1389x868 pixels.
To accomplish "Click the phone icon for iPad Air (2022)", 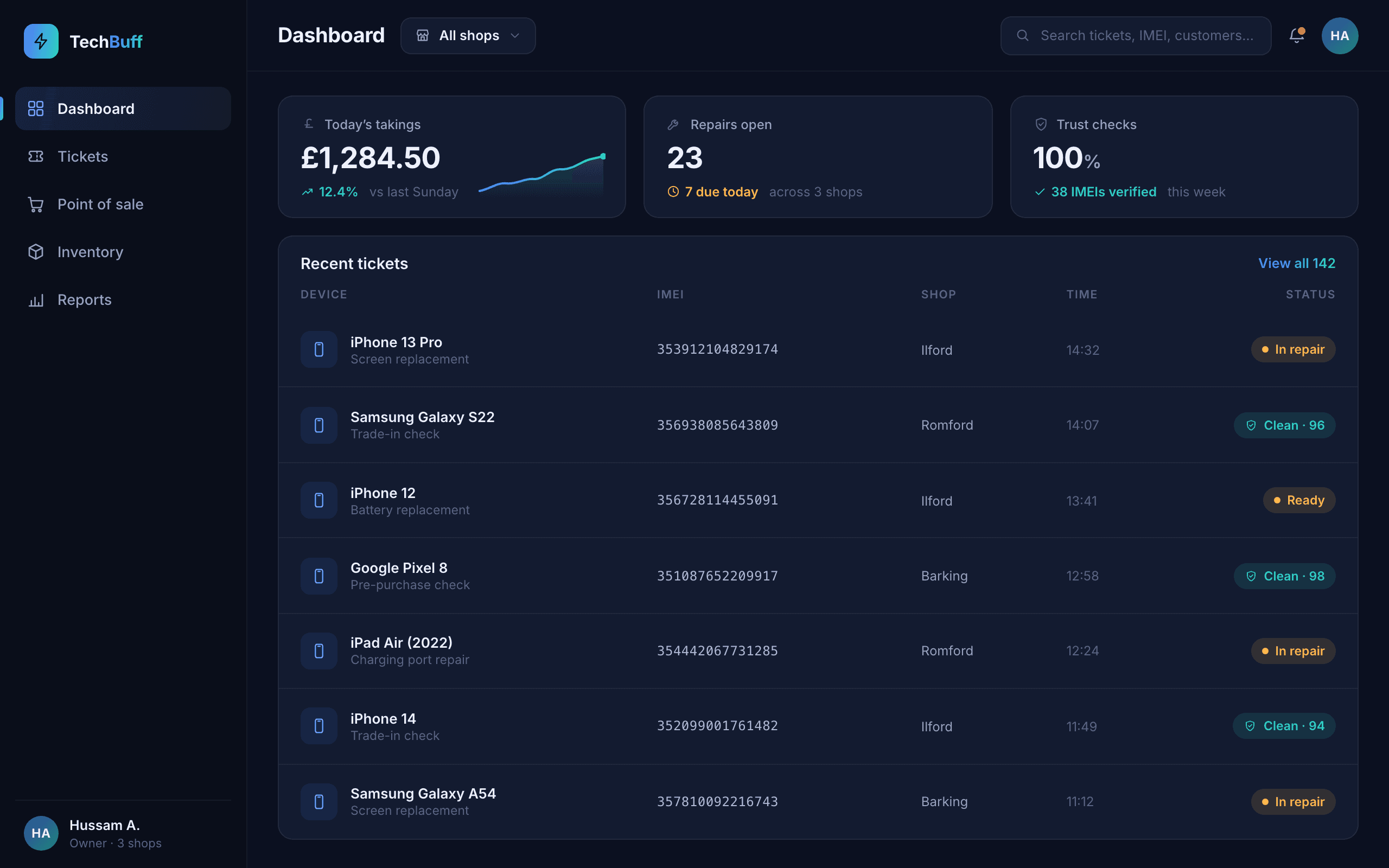I will [x=318, y=651].
